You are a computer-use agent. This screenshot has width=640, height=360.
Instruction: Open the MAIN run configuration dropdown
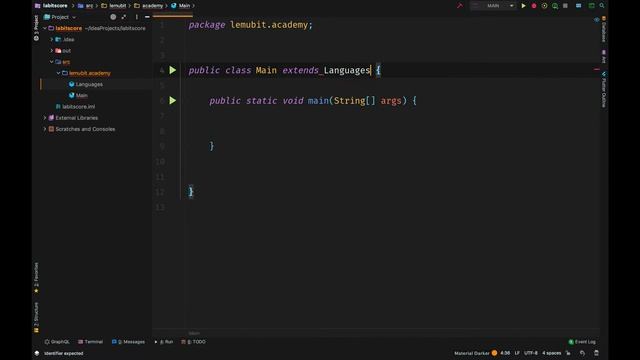pos(492,6)
